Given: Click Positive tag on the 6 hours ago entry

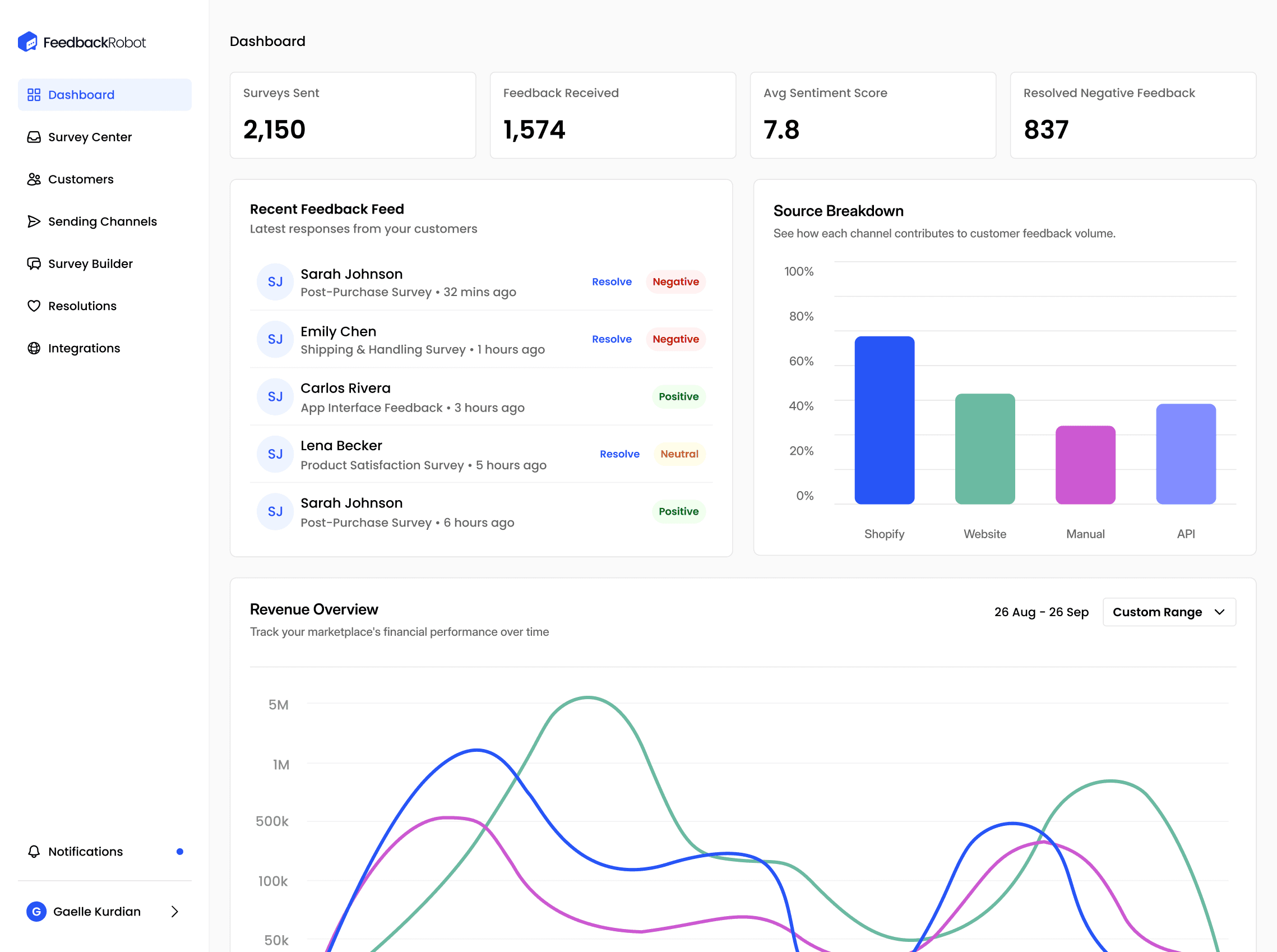Looking at the screenshot, I should coord(679,512).
